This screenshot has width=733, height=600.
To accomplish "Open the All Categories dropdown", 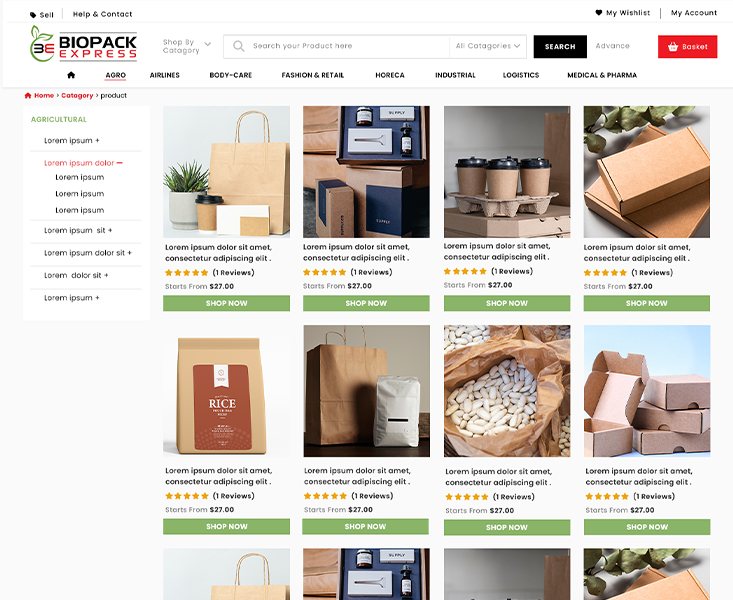I will [x=488, y=46].
